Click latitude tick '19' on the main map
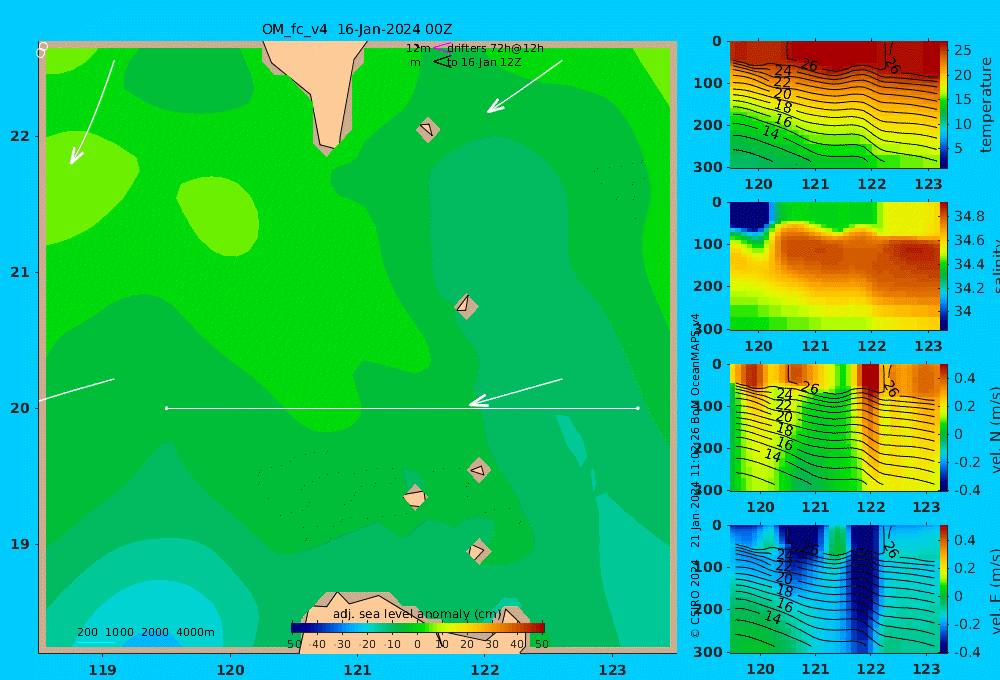Image resolution: width=1000 pixels, height=680 pixels. click(x=20, y=544)
